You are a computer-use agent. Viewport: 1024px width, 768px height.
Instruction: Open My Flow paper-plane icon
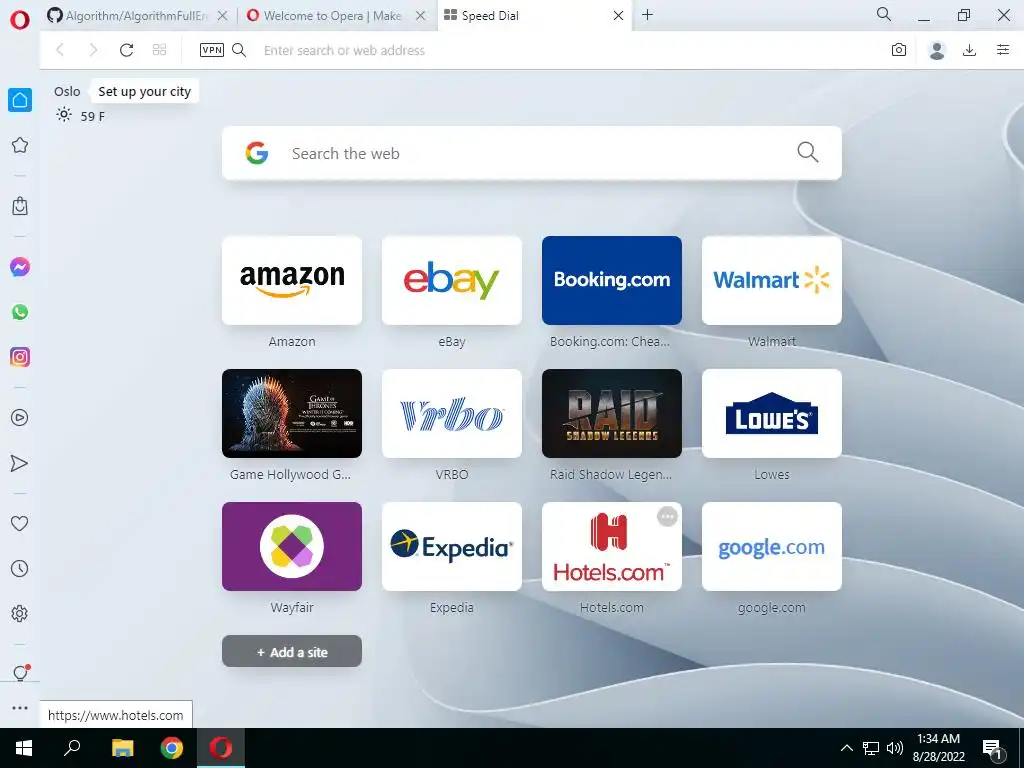point(20,463)
